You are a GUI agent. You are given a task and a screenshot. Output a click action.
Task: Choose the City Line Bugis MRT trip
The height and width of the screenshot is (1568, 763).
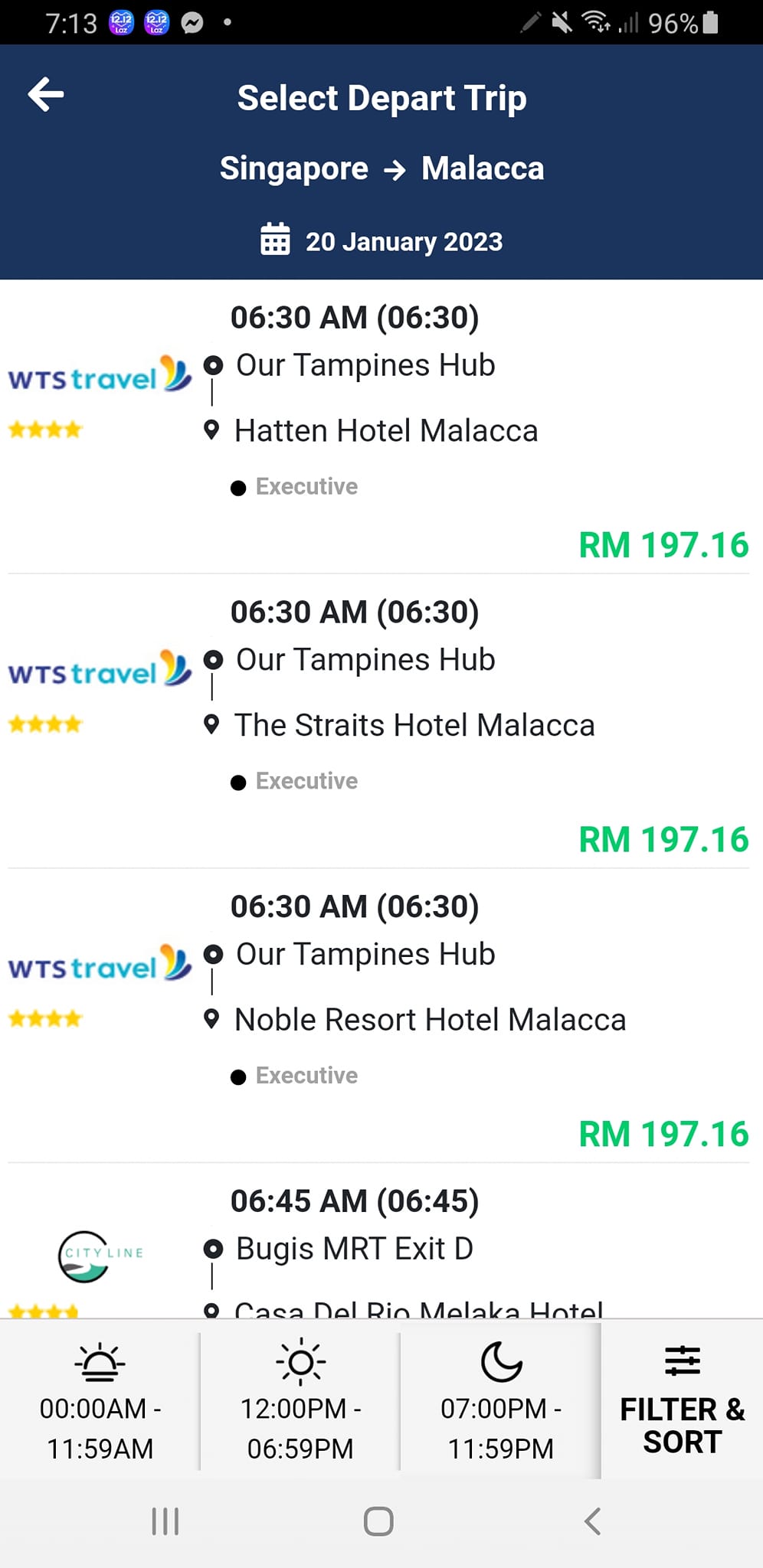[354, 1249]
